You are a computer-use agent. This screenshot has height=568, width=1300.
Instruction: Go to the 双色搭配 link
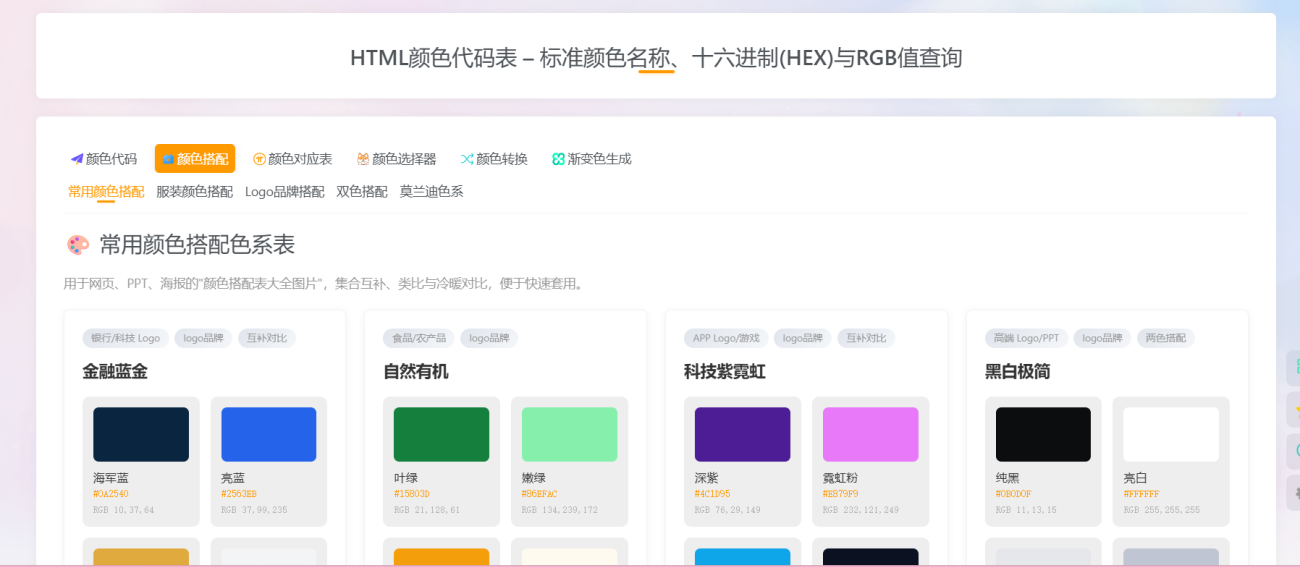362,191
